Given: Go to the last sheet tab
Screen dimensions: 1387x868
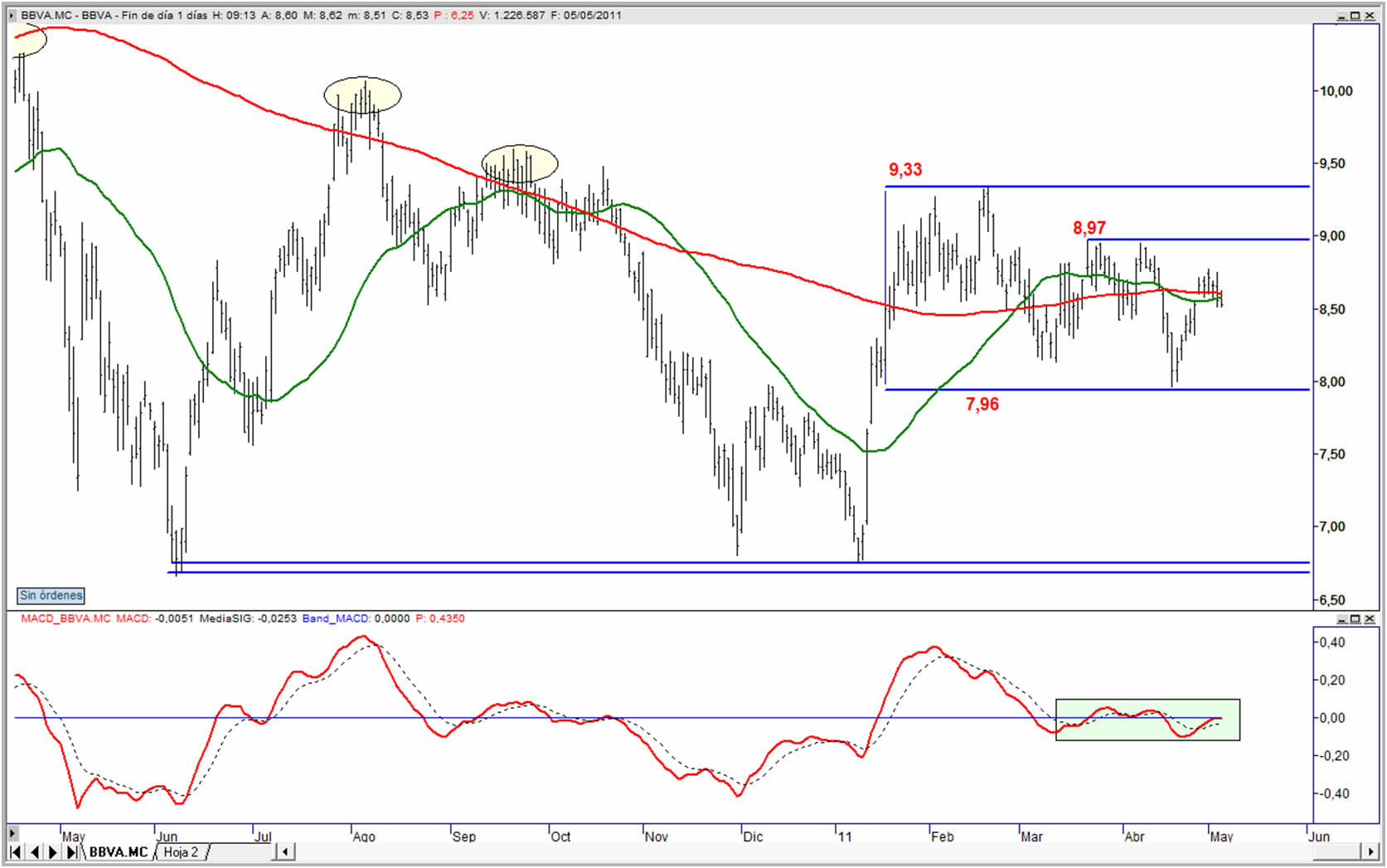Looking at the screenshot, I should point(71,851).
